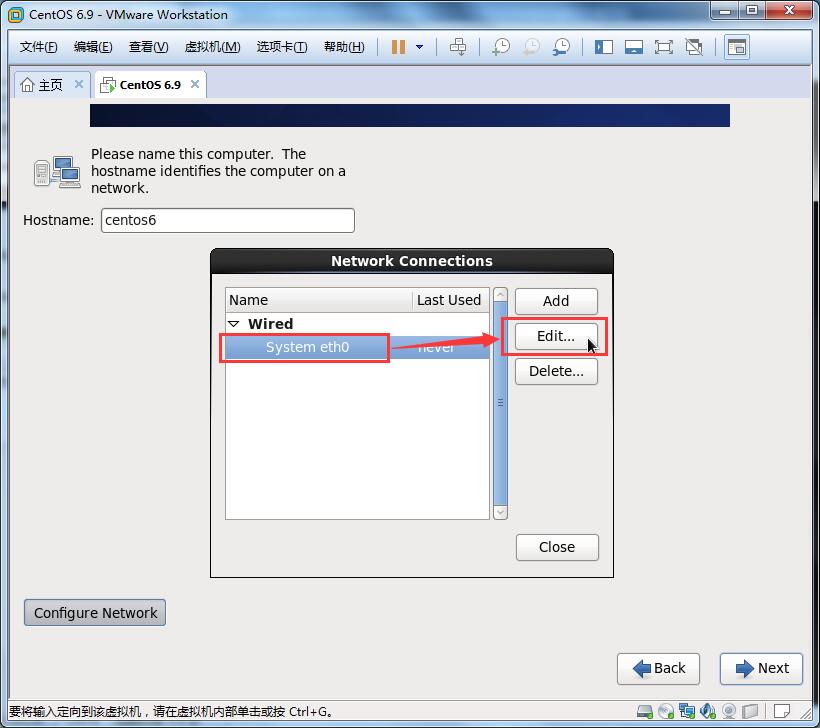
Task: Close the 主页 tab
Action: 79,84
